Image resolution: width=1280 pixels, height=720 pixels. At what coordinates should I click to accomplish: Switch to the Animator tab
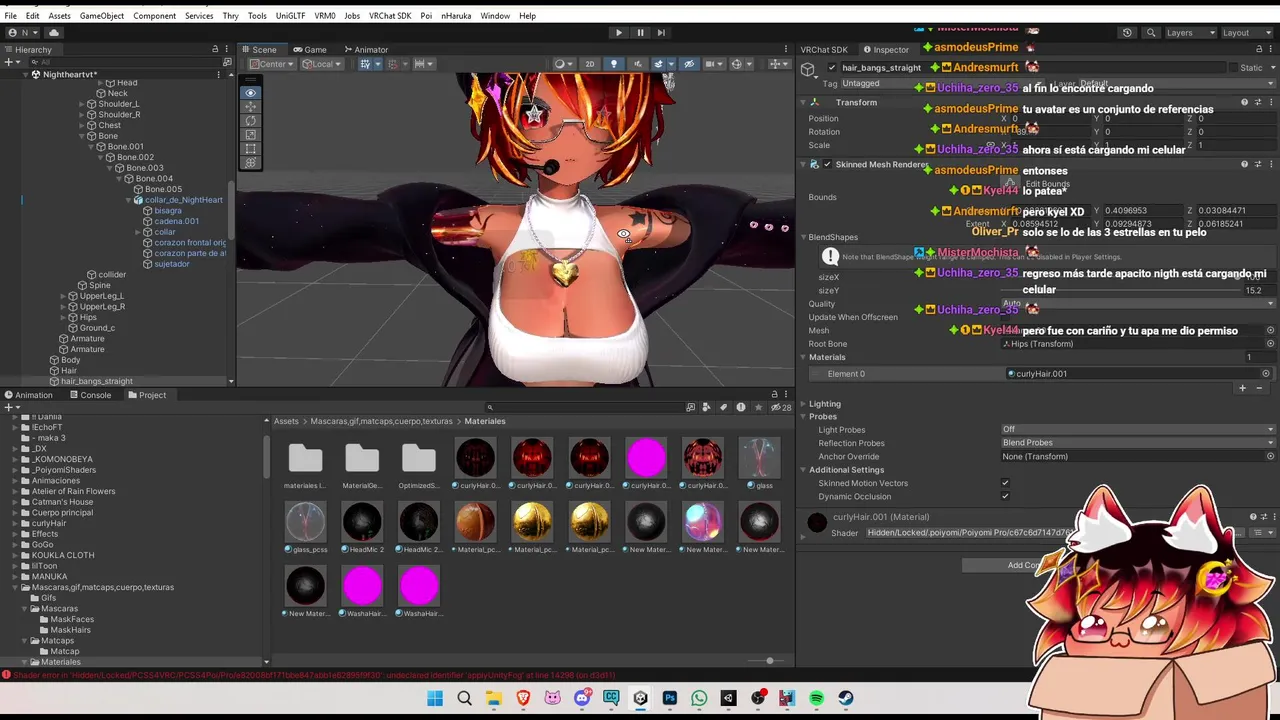coord(365,49)
